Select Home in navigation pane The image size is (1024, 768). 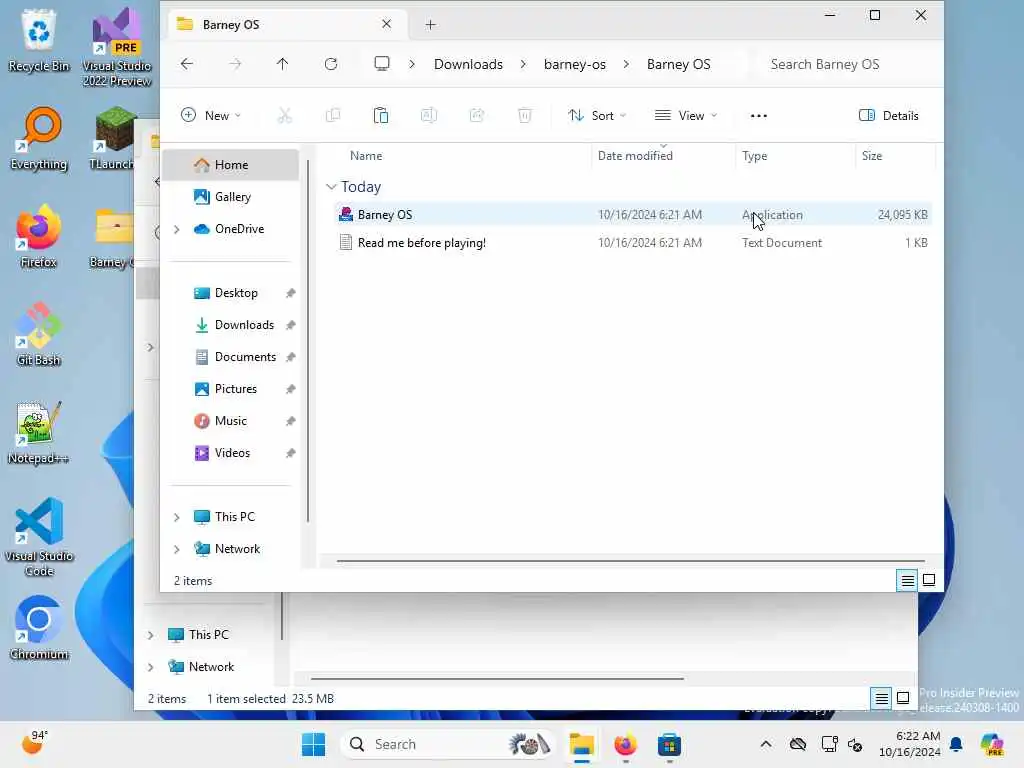click(x=230, y=165)
